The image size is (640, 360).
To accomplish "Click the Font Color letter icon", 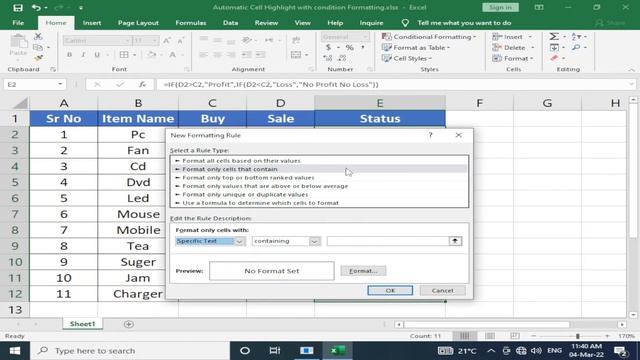I will point(173,55).
